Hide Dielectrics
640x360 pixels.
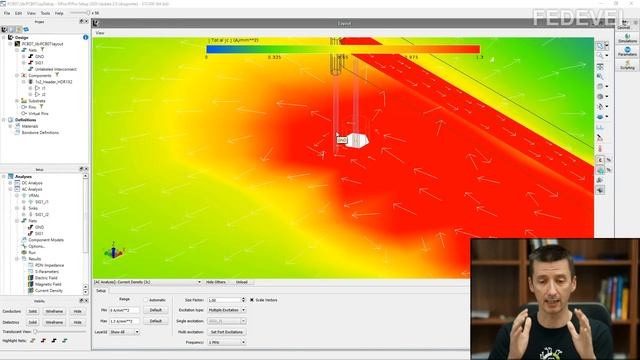[x=78, y=322]
